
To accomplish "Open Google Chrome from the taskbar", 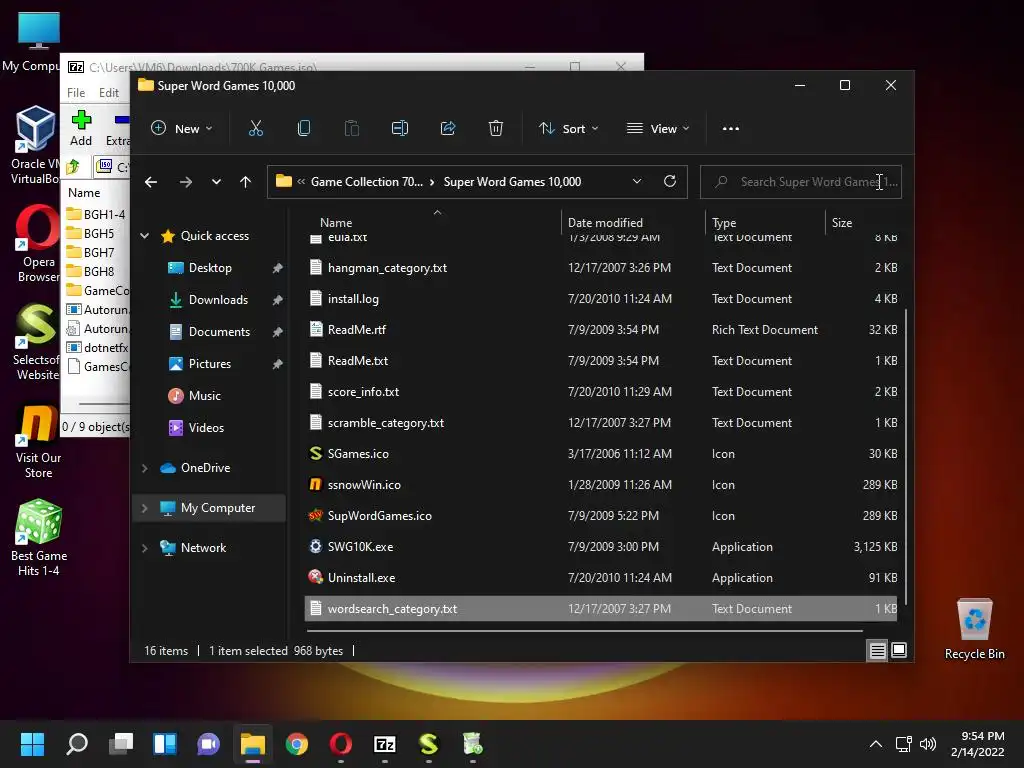I will click(296, 744).
